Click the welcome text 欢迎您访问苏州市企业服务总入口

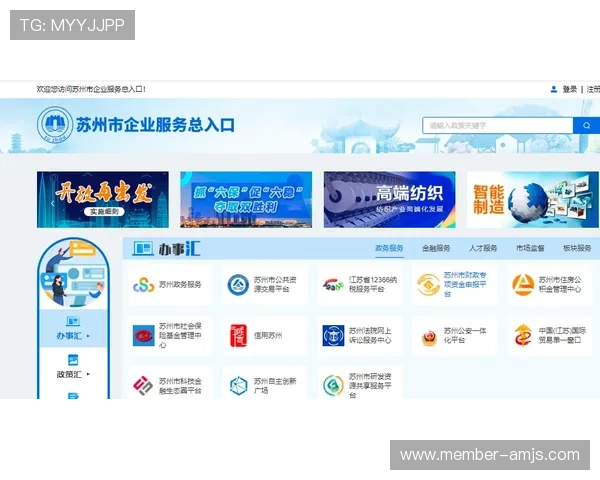coord(91,89)
